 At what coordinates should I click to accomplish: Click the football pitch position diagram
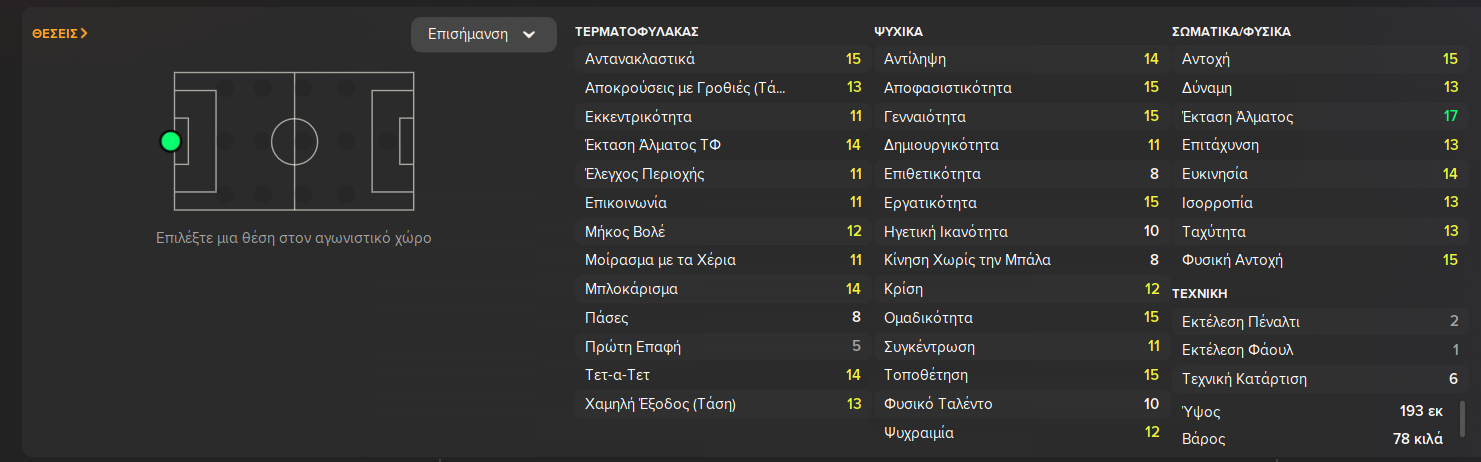click(x=294, y=140)
